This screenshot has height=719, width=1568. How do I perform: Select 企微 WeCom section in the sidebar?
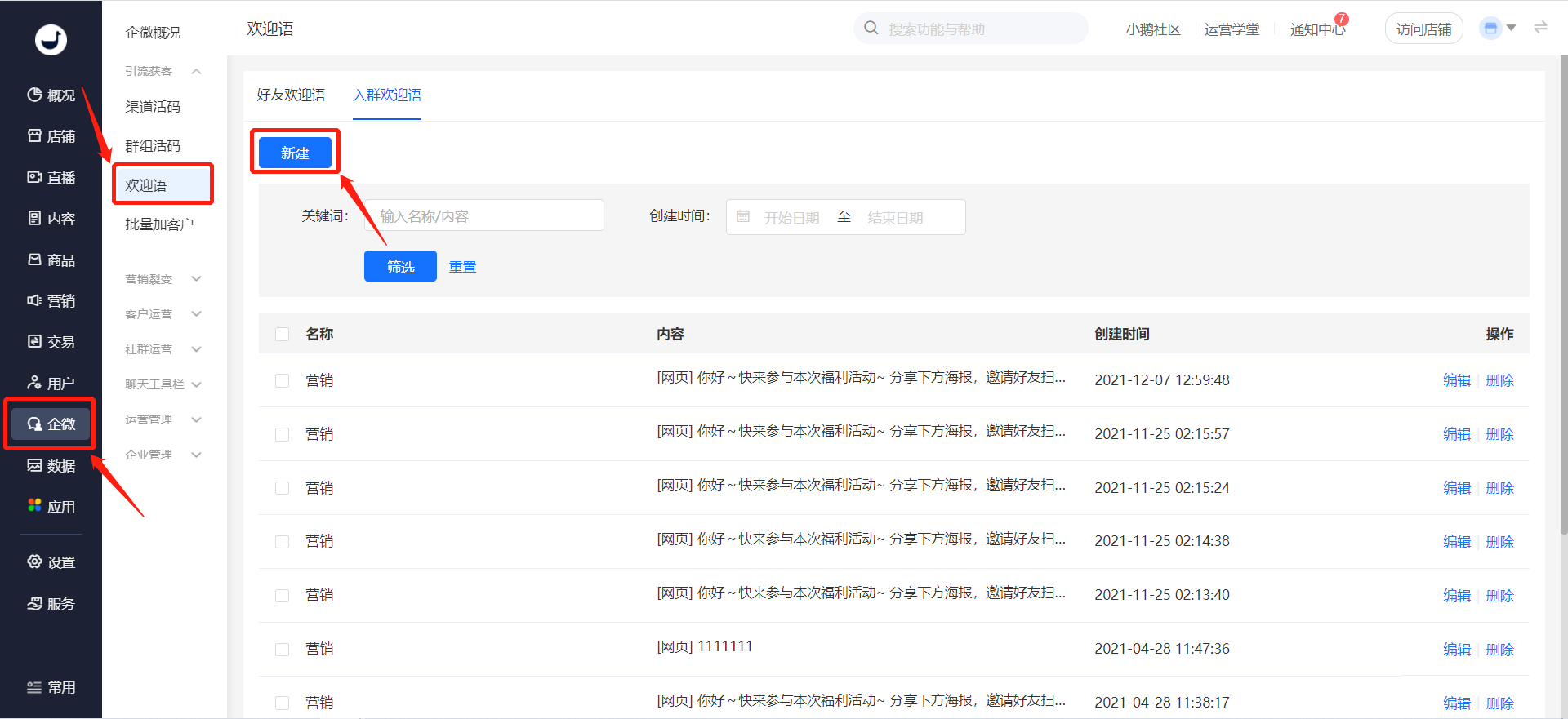[51, 424]
